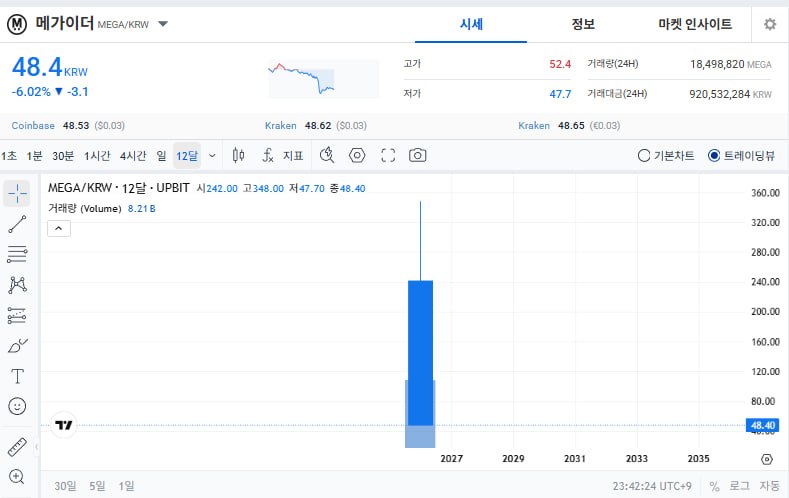Select the 1분 interval

coord(34,155)
